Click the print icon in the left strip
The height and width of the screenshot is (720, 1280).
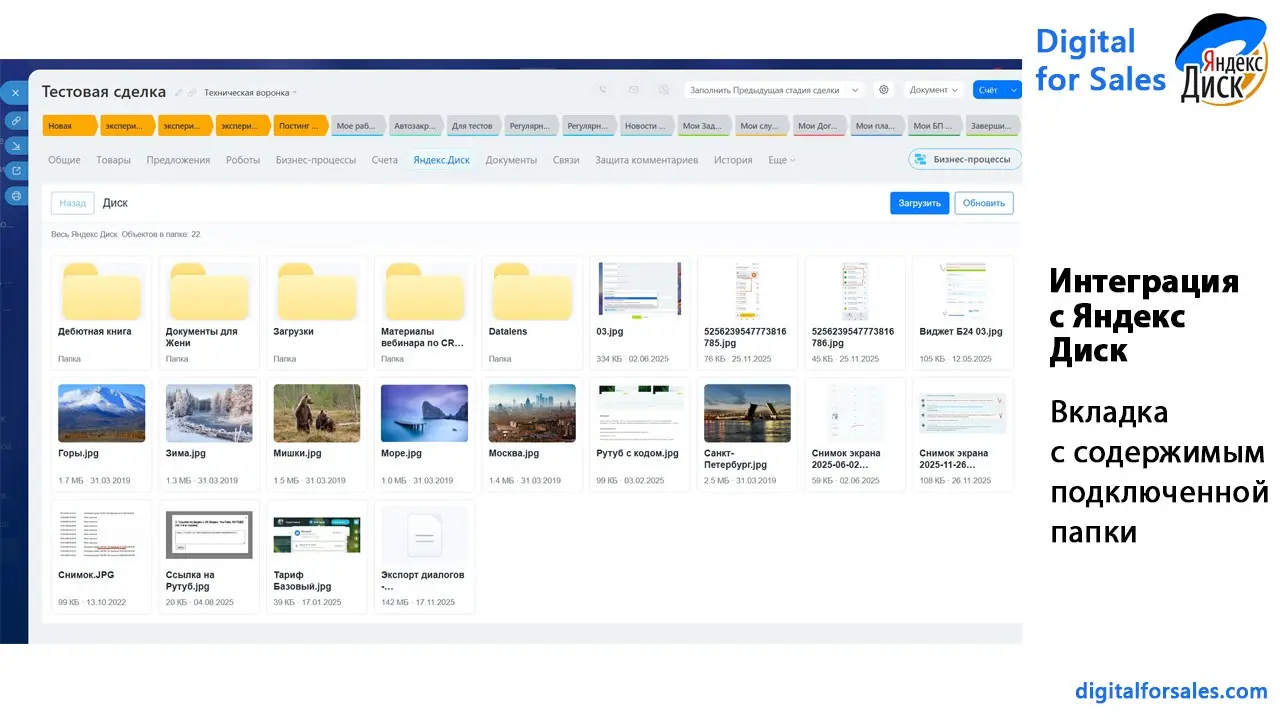tap(15, 196)
